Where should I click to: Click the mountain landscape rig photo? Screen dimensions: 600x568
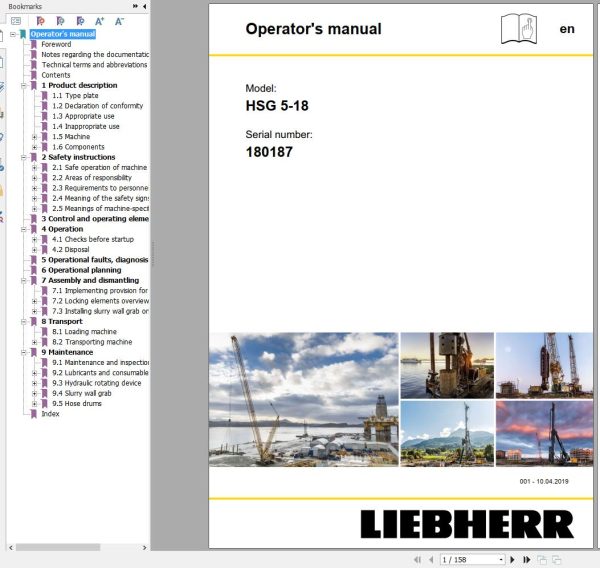coord(447,433)
